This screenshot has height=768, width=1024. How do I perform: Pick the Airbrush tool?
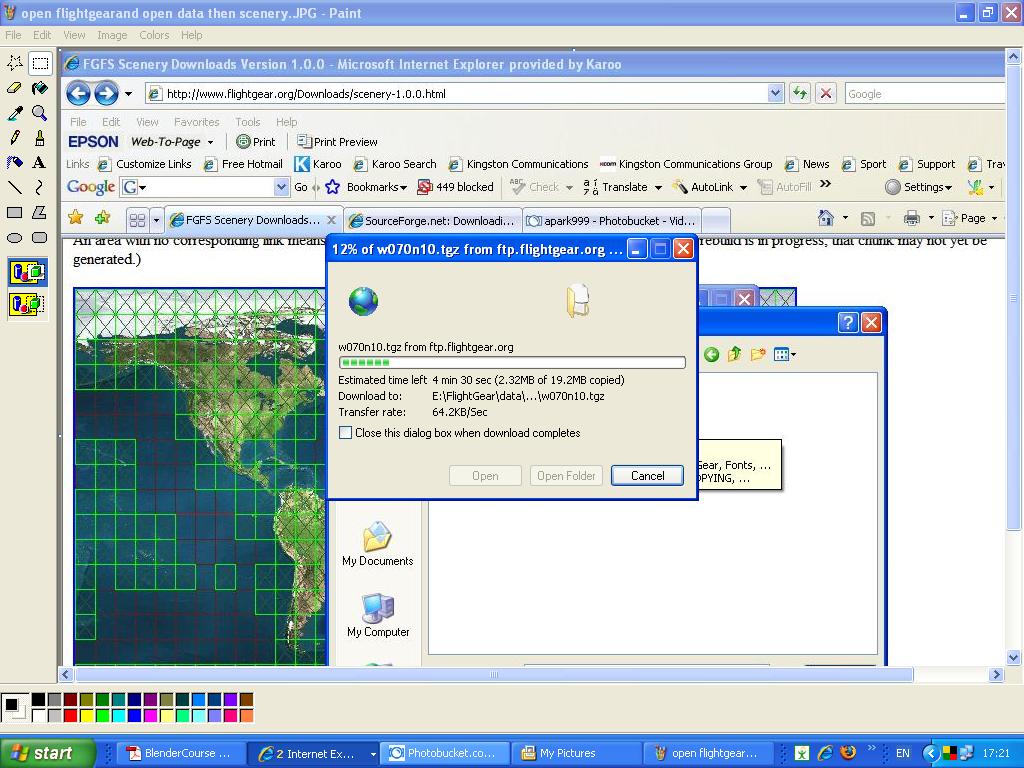[x=15, y=163]
